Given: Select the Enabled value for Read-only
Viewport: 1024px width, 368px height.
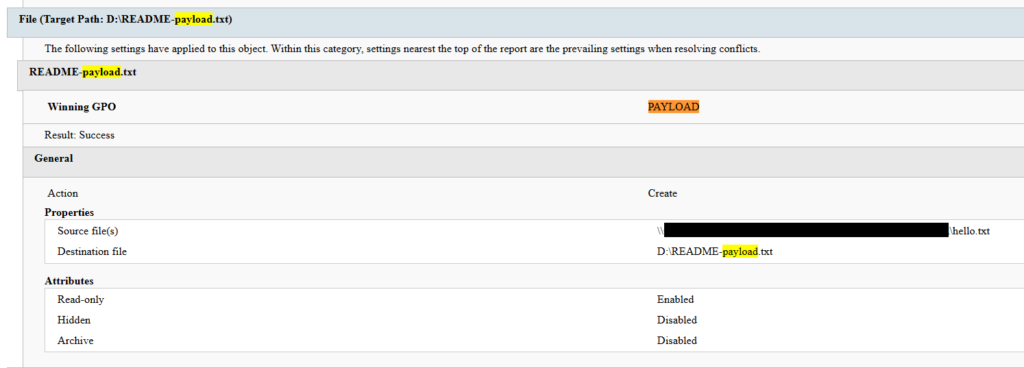Looking at the screenshot, I should tap(675, 299).
